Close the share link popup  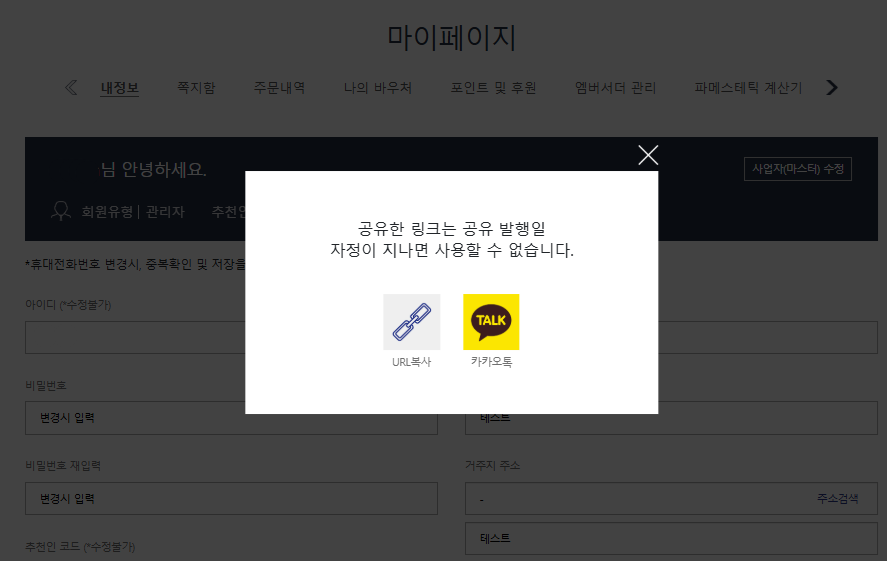coord(648,155)
